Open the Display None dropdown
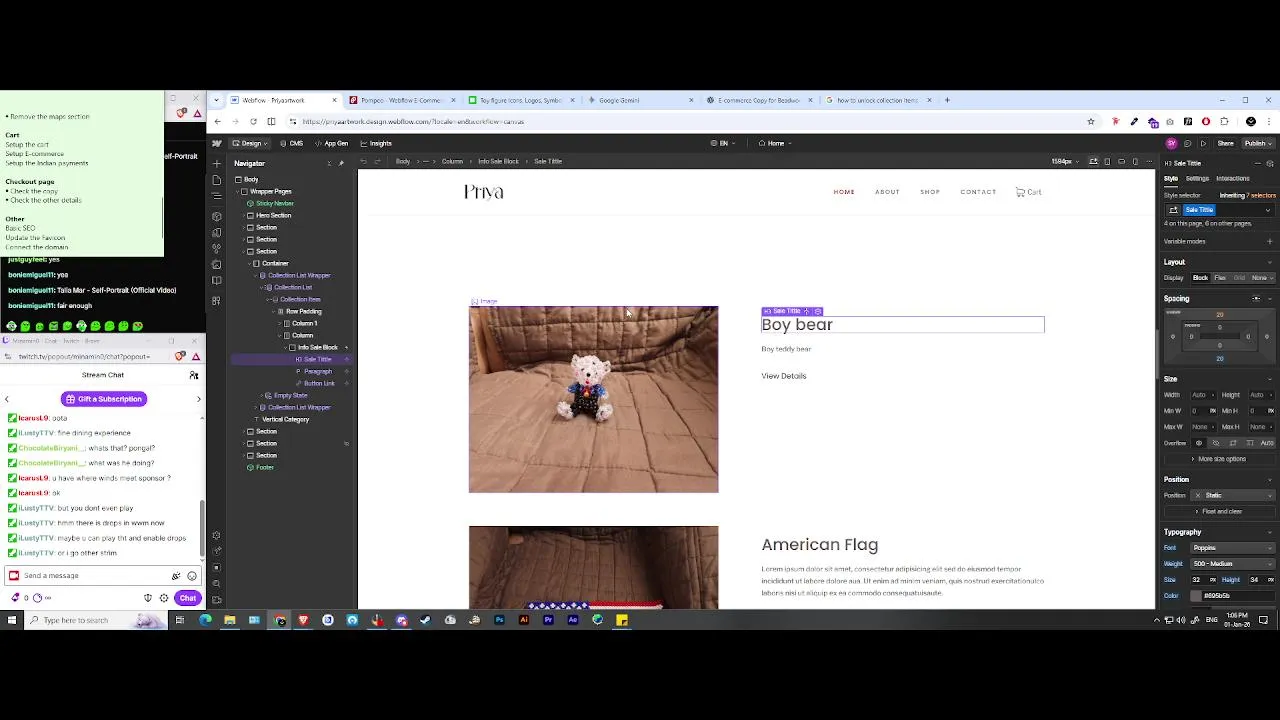This screenshot has width=1280, height=720. tap(1262, 278)
